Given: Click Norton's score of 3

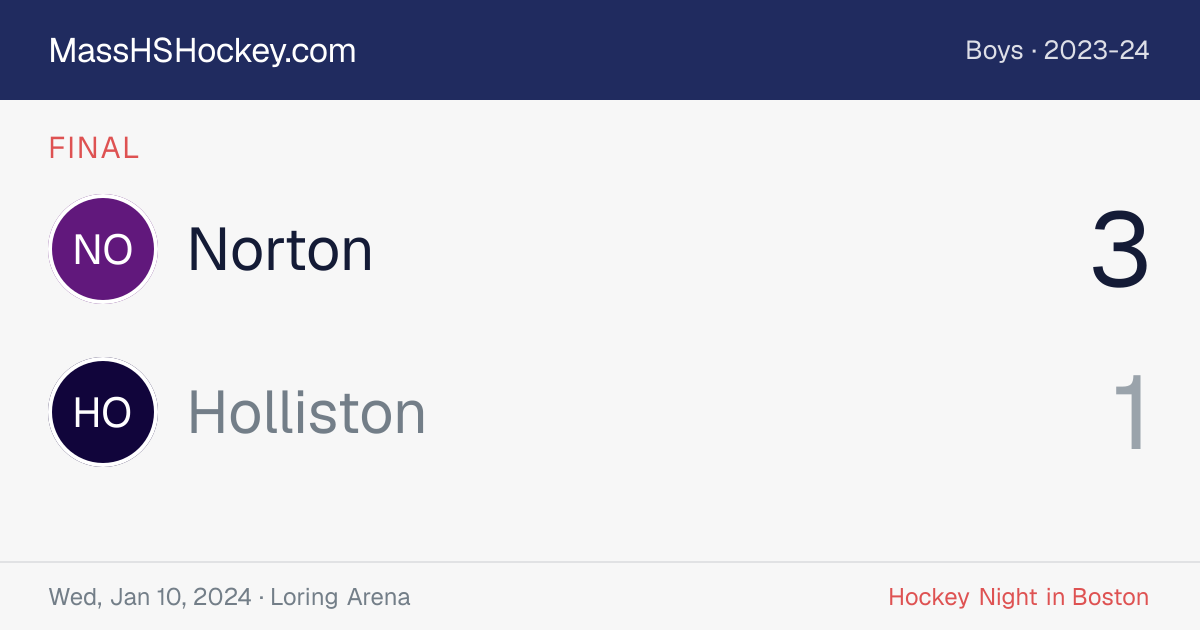Looking at the screenshot, I should click(1120, 250).
